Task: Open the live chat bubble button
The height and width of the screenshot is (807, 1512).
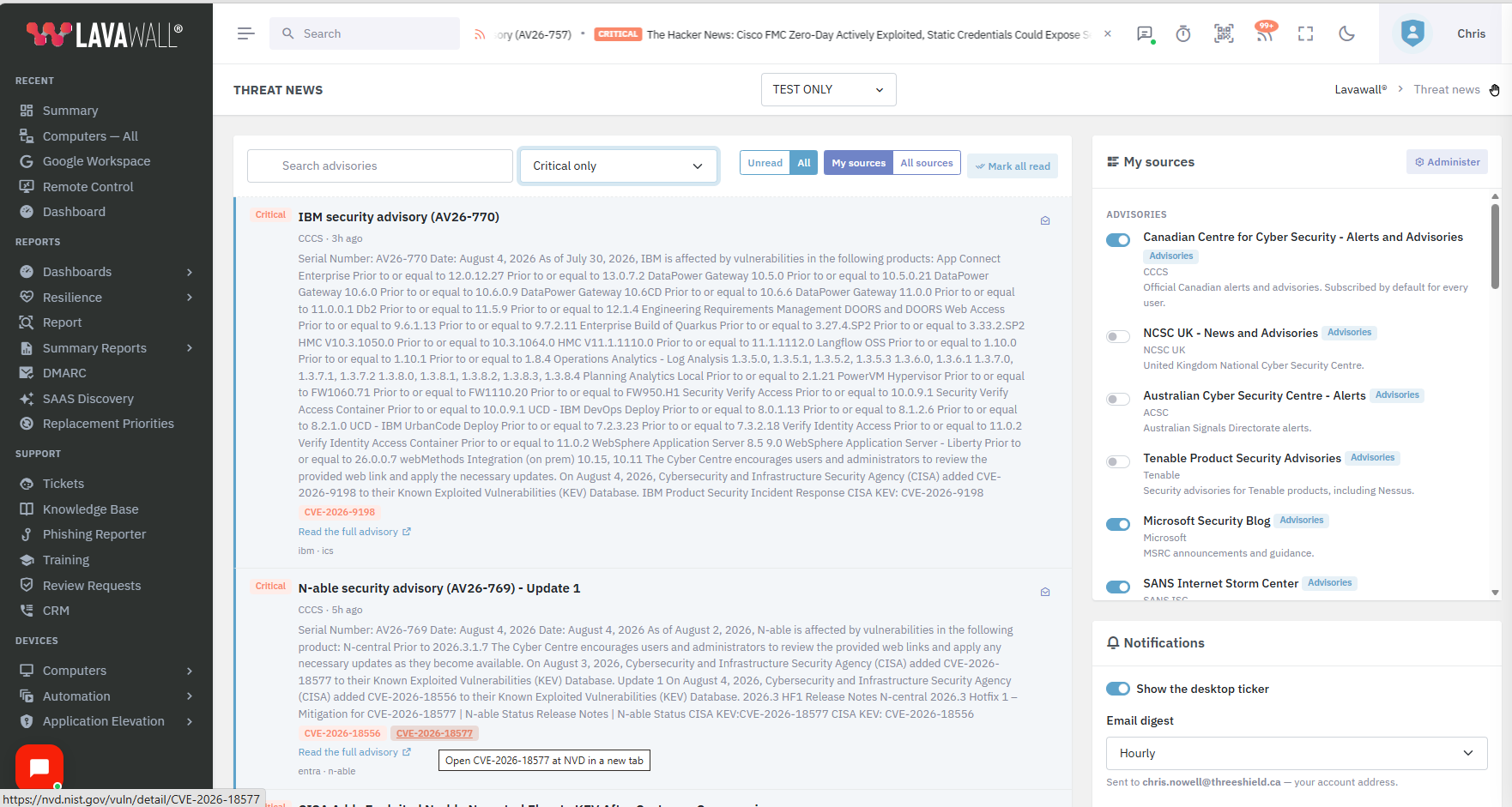Action: click(39, 767)
